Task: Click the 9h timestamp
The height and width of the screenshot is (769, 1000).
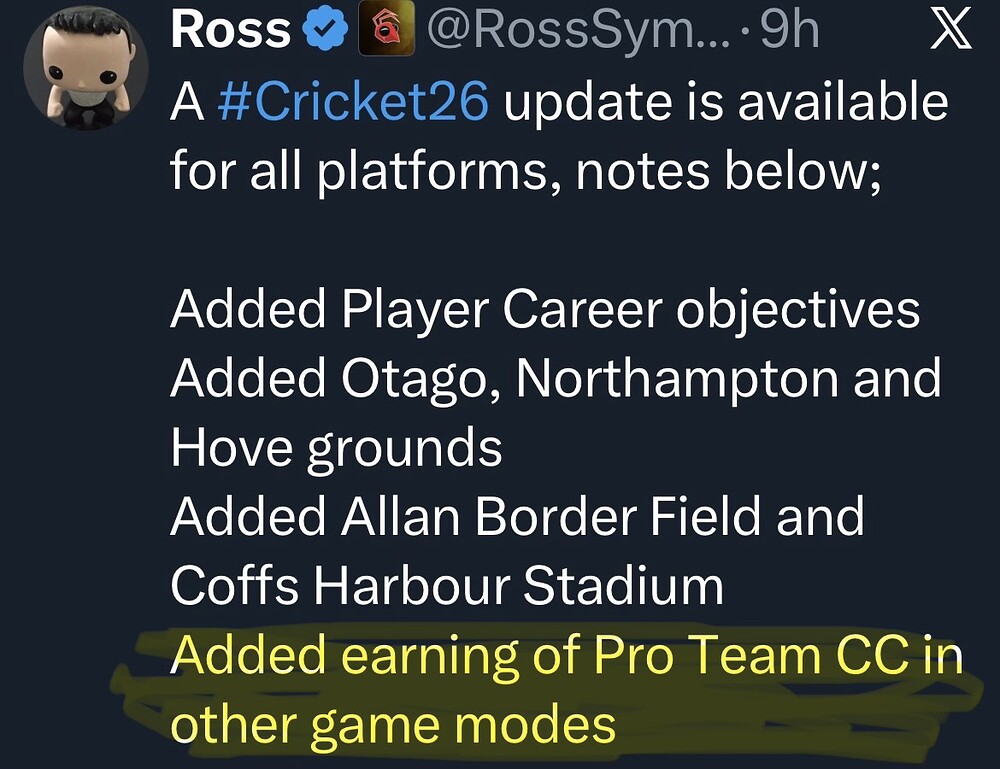Action: (x=789, y=32)
